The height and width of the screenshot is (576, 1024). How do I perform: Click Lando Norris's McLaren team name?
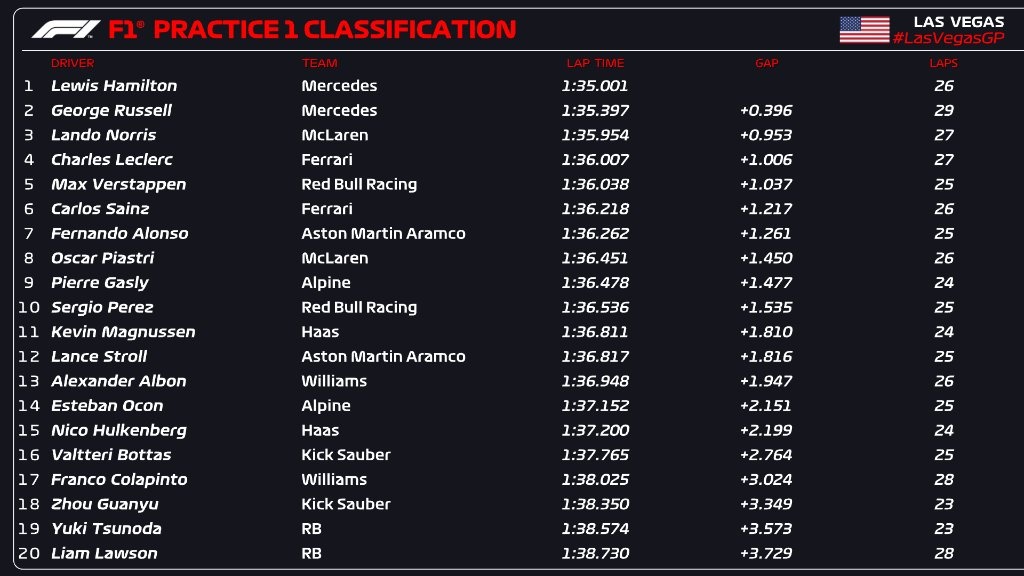[335, 135]
